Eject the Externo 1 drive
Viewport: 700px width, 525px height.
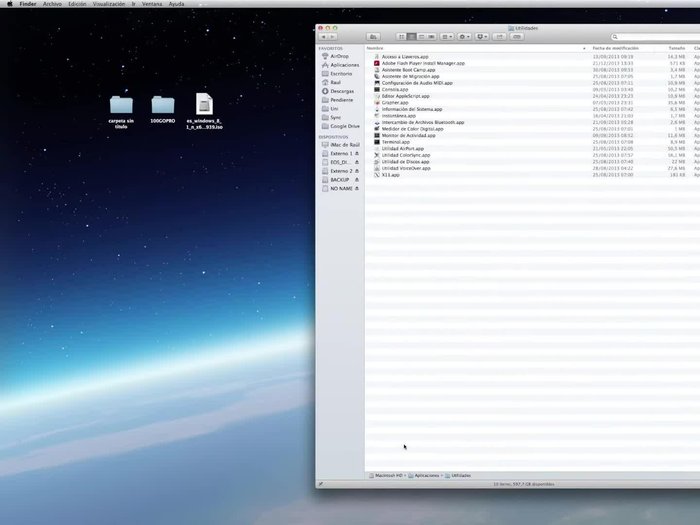[x=358, y=153]
